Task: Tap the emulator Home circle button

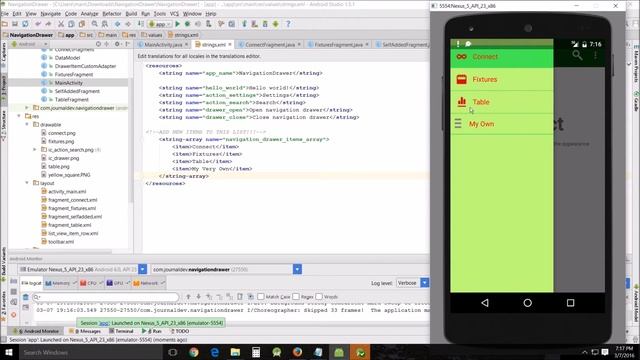Action: pyautogui.click(x=528, y=303)
